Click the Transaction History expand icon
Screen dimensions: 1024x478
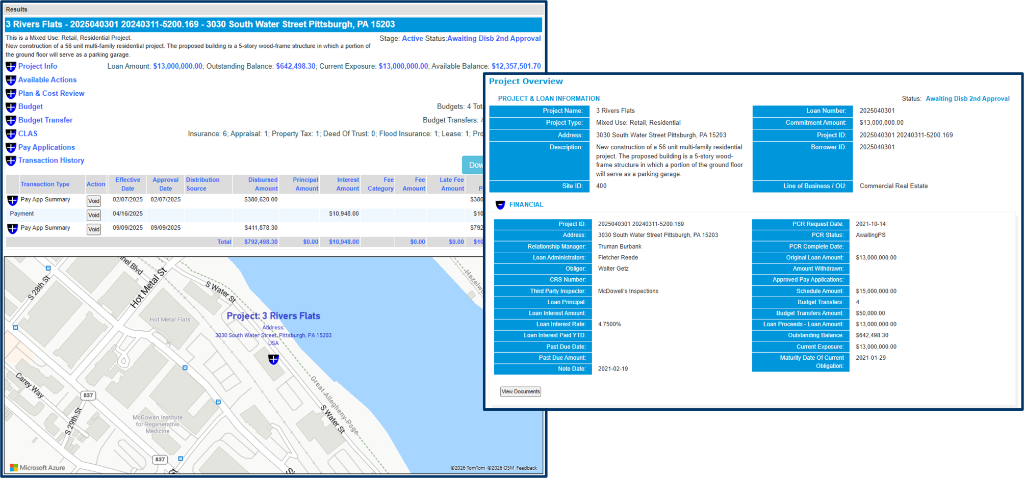[x=11, y=160]
